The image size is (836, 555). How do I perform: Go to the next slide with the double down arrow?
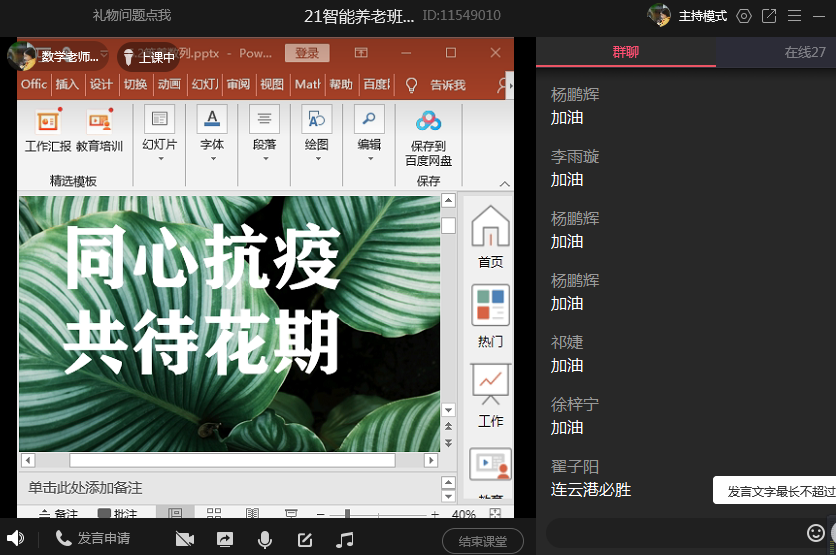448,443
